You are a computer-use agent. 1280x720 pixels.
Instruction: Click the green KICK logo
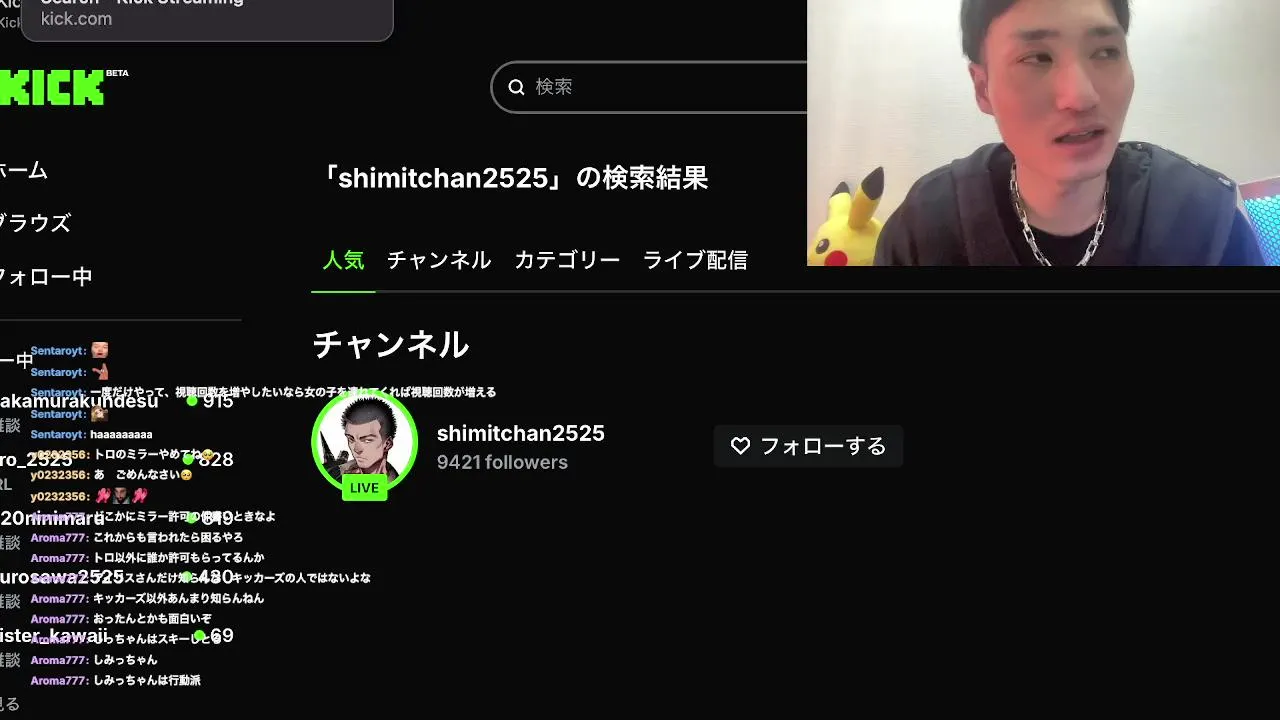click(x=52, y=88)
